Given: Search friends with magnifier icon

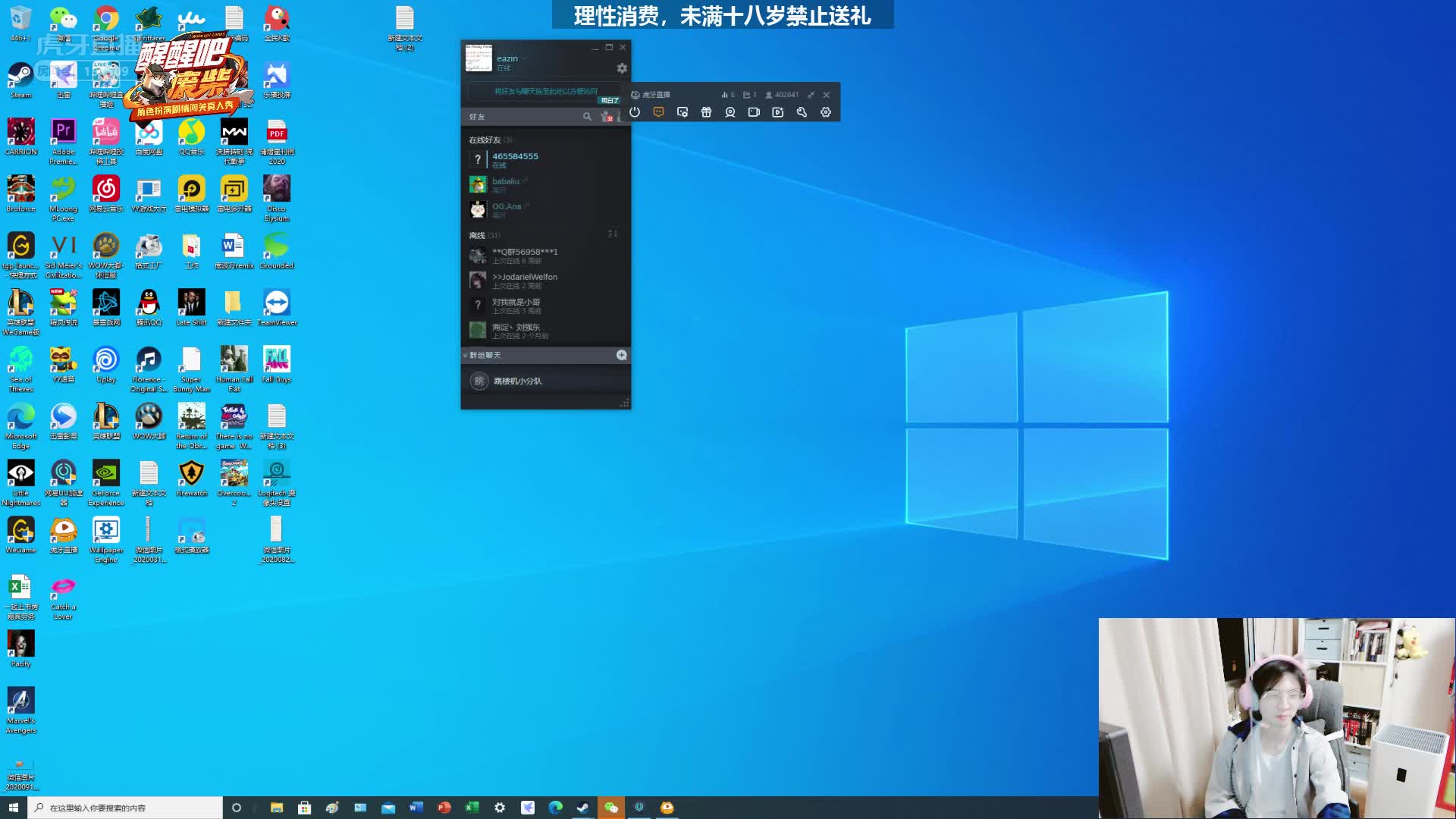Looking at the screenshot, I should (587, 117).
